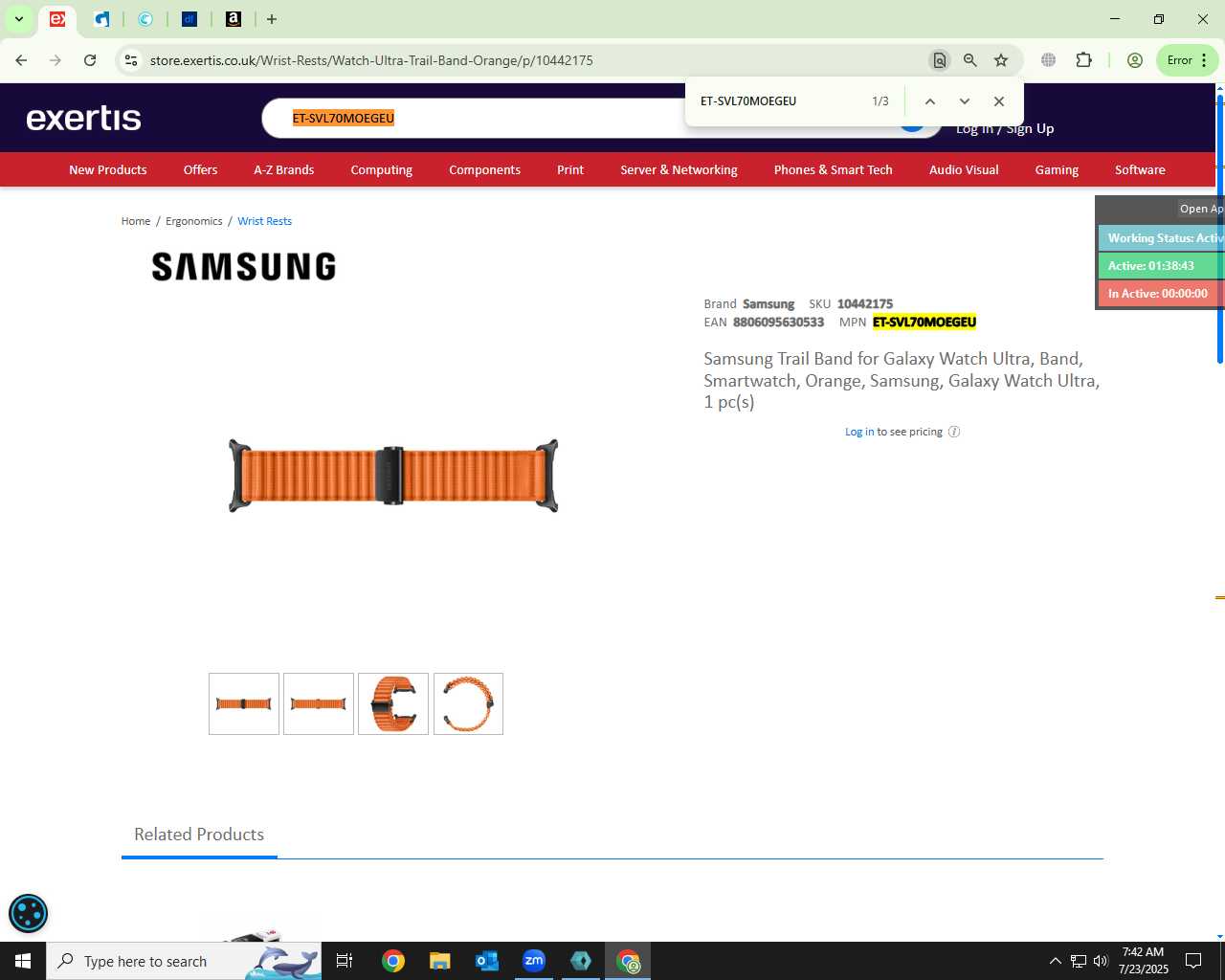The width and height of the screenshot is (1225, 980).
Task: Open Zoom from taskbar
Action: pos(534,961)
